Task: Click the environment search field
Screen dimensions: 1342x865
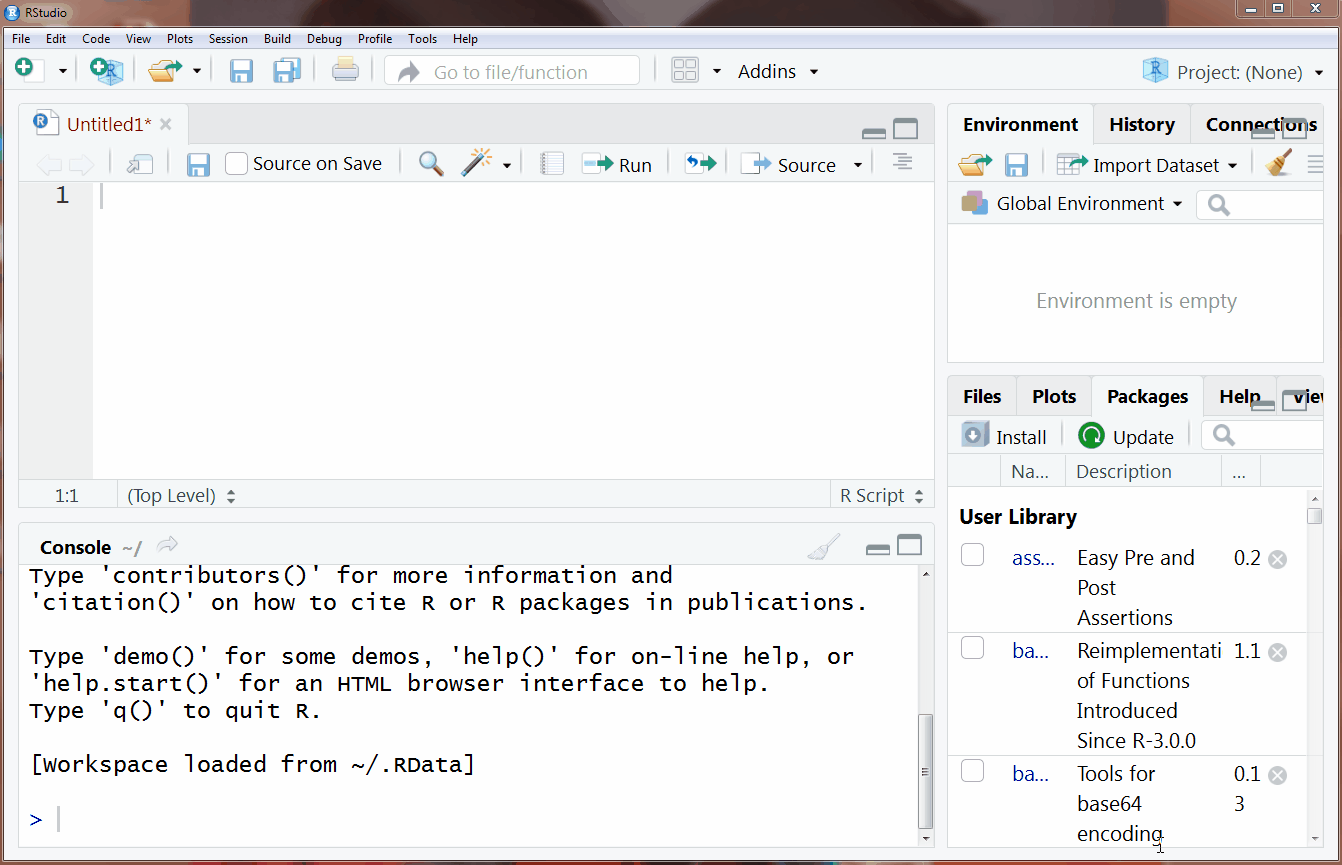Action: click(1260, 205)
